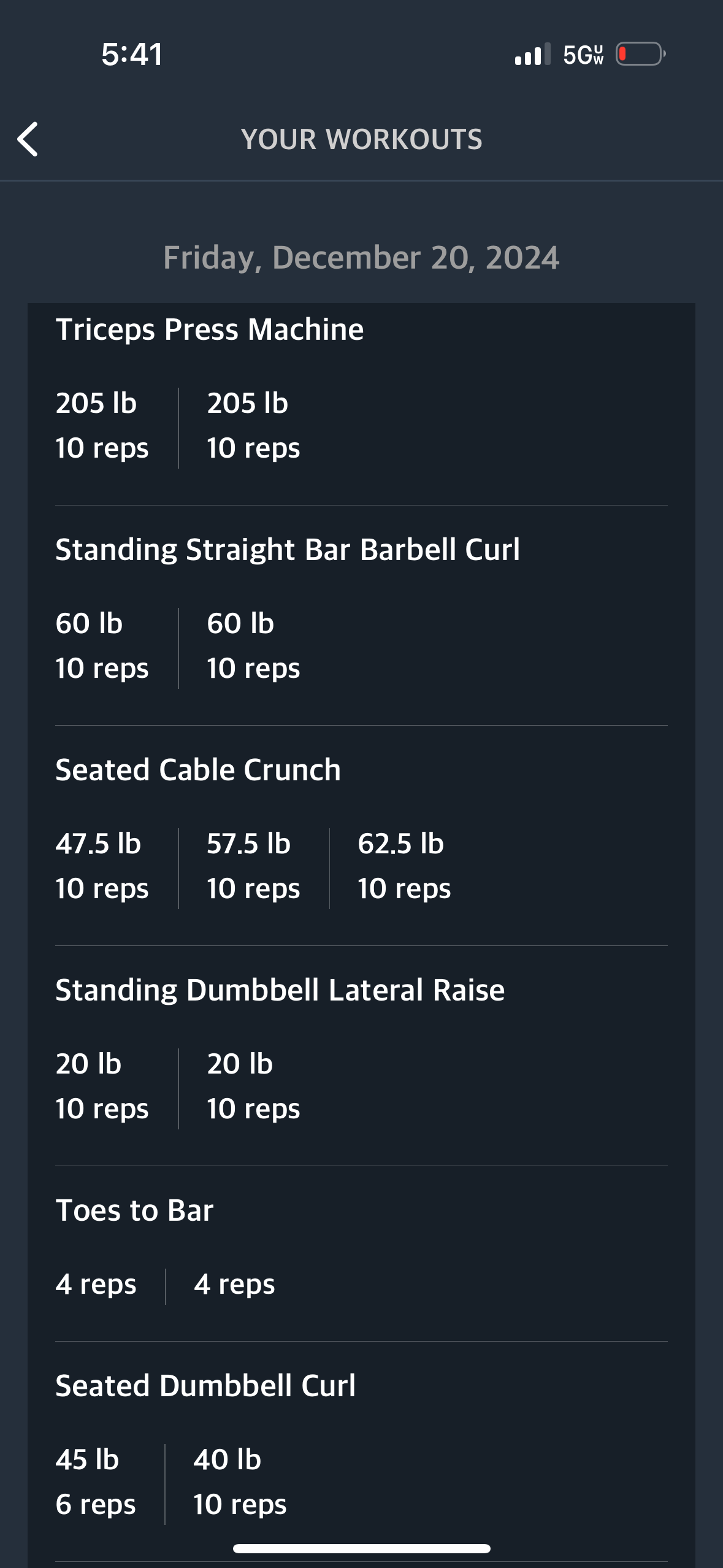Tap the low battery indicator icon
The height and width of the screenshot is (1568, 723).
click(x=640, y=54)
